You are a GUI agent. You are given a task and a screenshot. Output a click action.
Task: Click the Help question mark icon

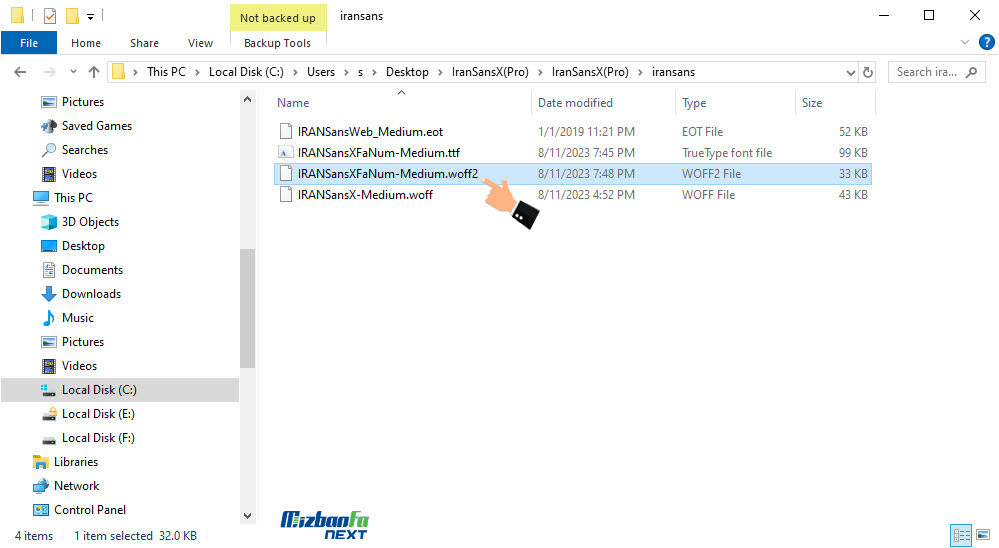pos(986,43)
